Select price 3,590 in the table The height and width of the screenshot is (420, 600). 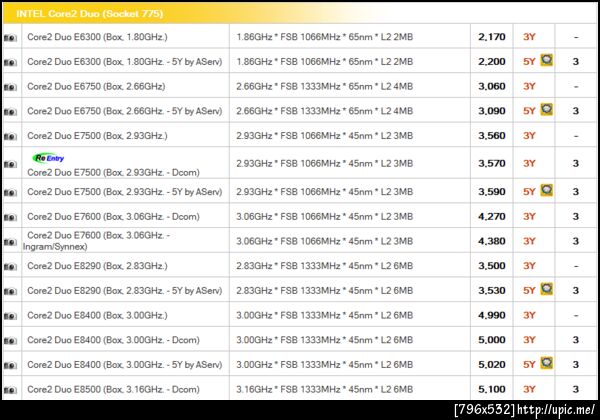pyautogui.click(x=492, y=192)
